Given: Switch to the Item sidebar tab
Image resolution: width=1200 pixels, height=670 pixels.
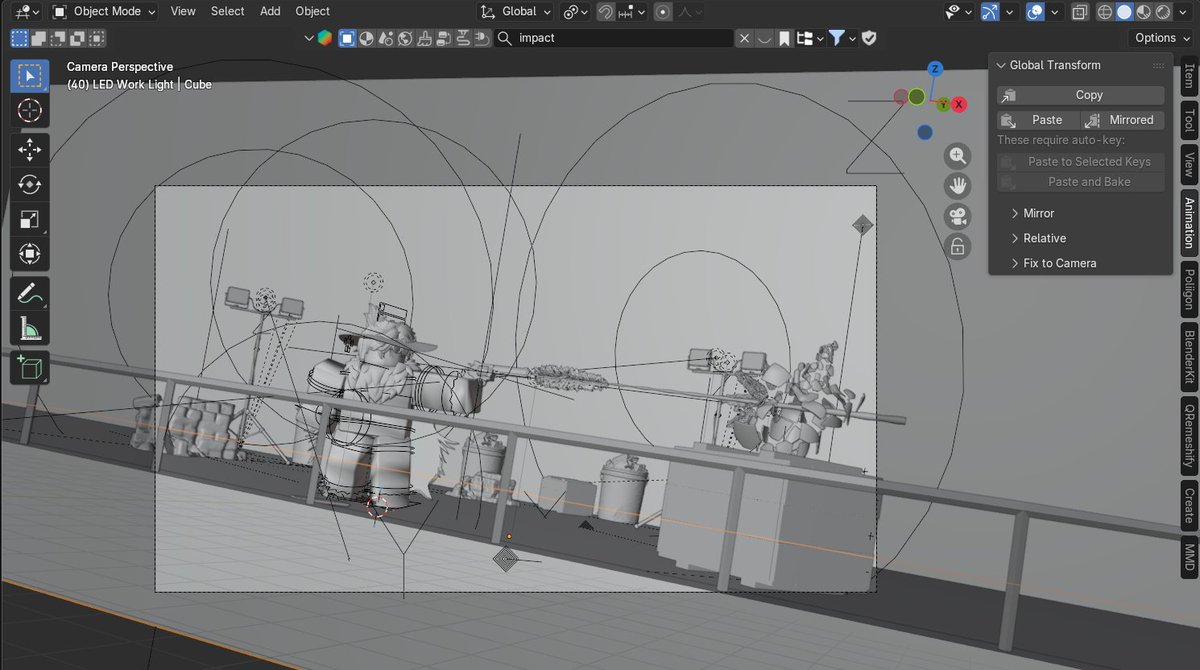Looking at the screenshot, I should 1189,75.
